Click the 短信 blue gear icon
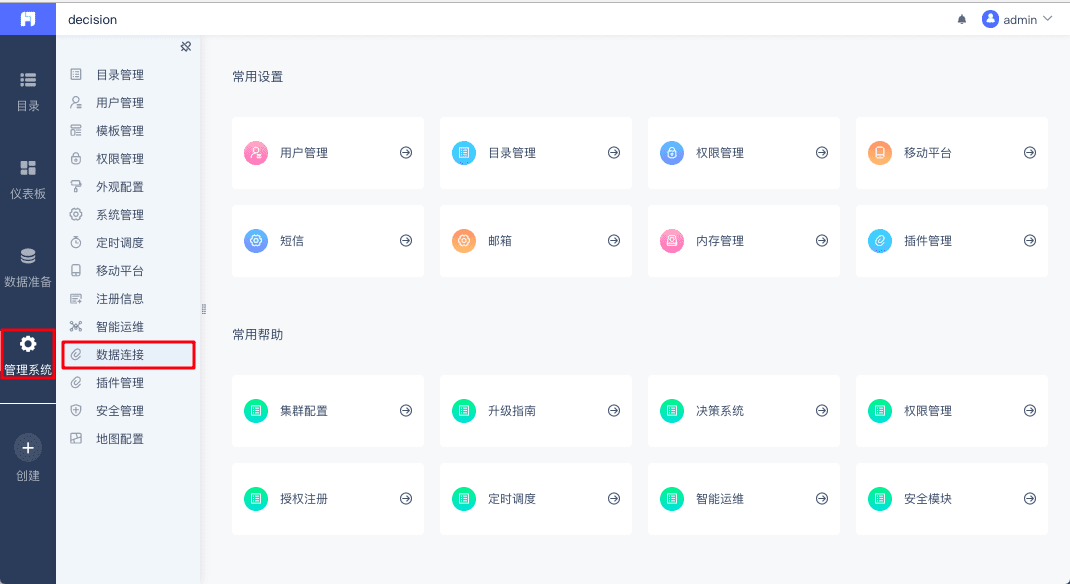Viewport: 1070px width, 584px height. 256,241
